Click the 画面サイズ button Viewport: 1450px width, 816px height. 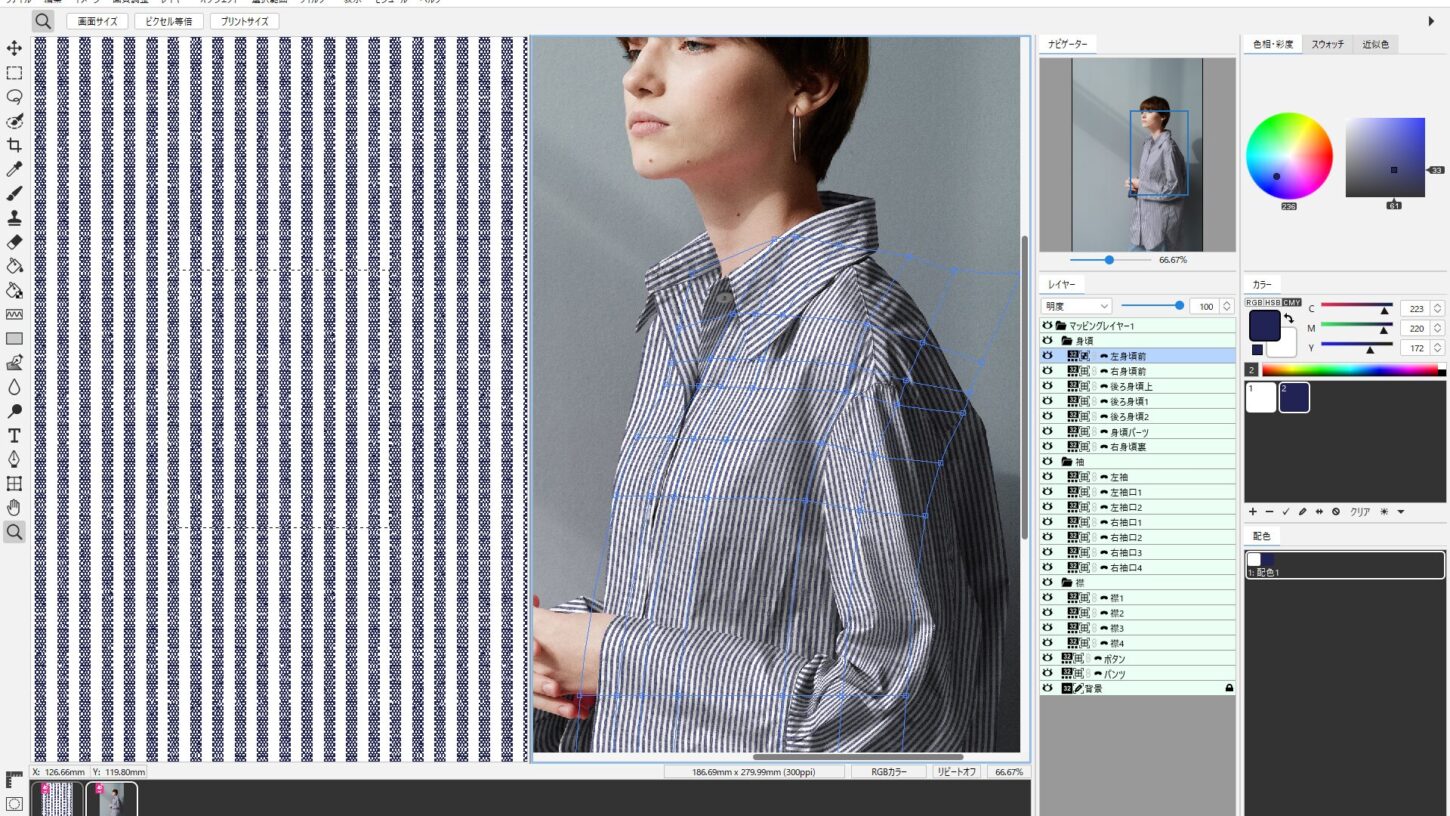click(97, 21)
